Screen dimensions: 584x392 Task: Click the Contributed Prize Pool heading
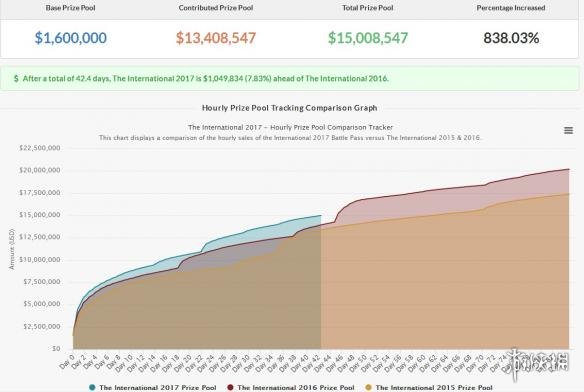216,8
